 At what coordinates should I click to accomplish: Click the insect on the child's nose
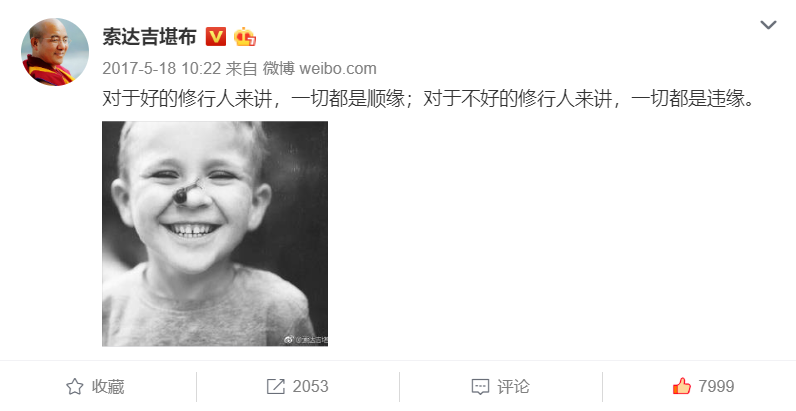pos(186,192)
